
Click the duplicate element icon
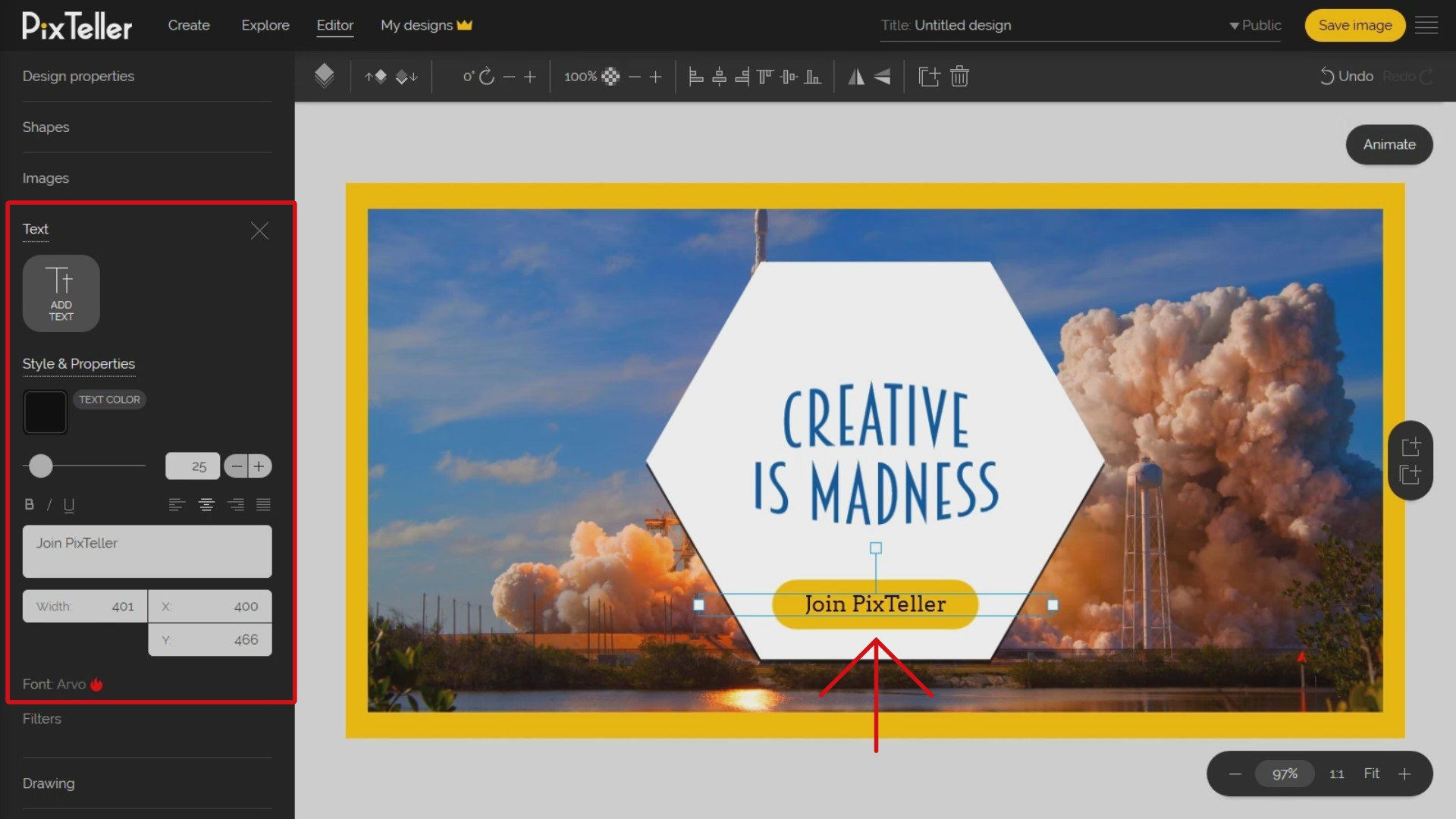[928, 75]
